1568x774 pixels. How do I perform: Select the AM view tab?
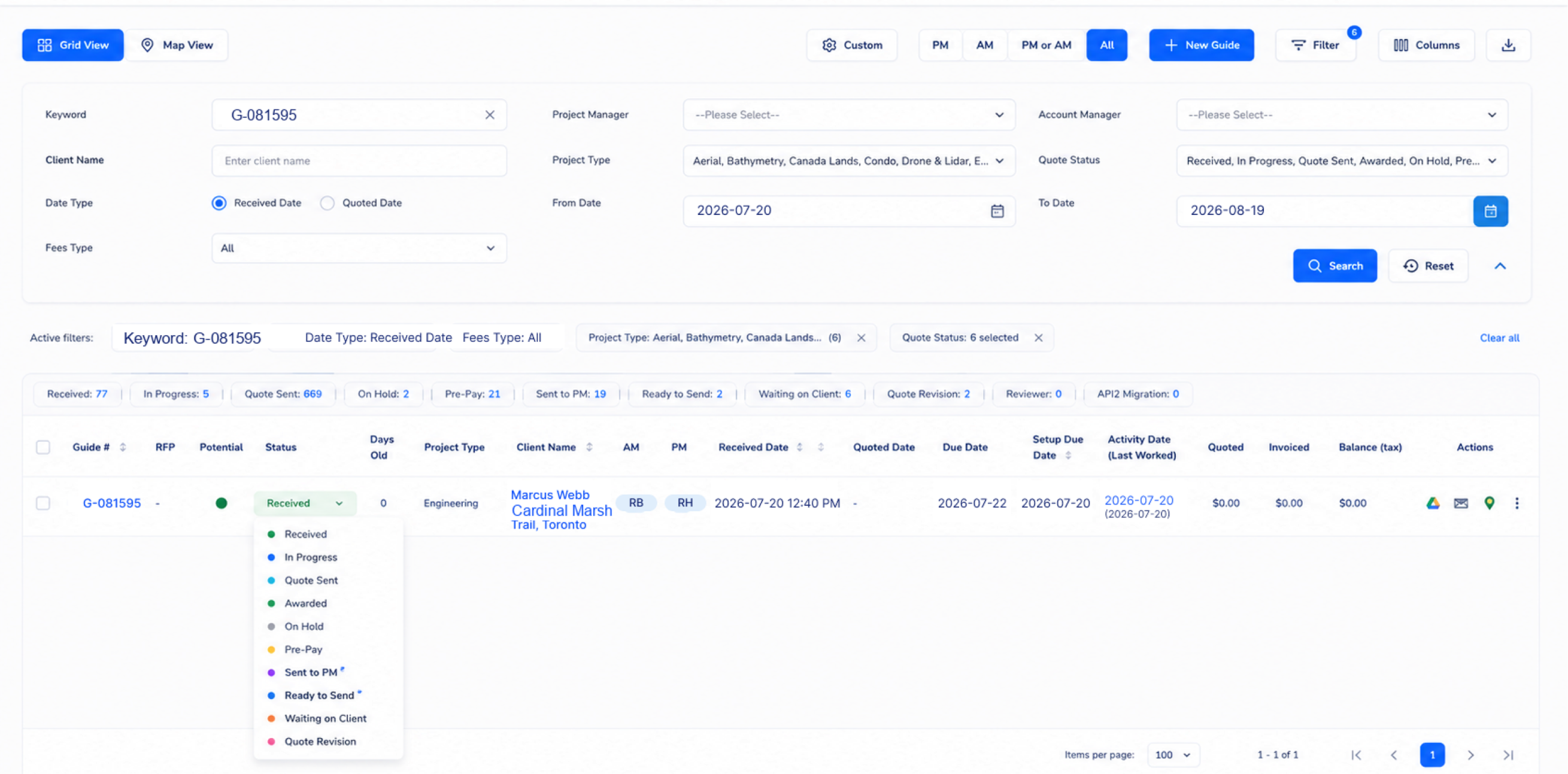tap(985, 45)
